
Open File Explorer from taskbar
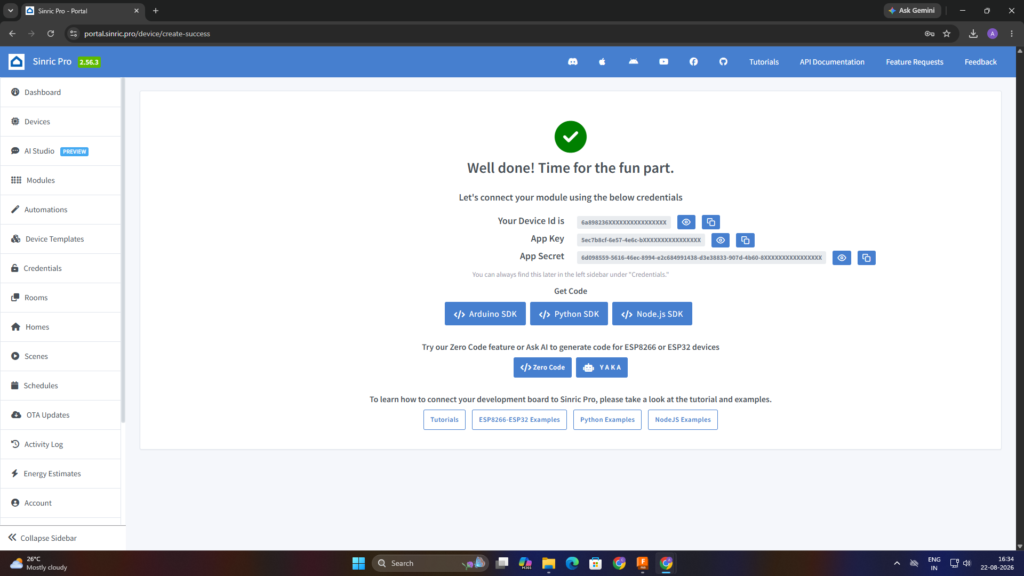tap(549, 563)
